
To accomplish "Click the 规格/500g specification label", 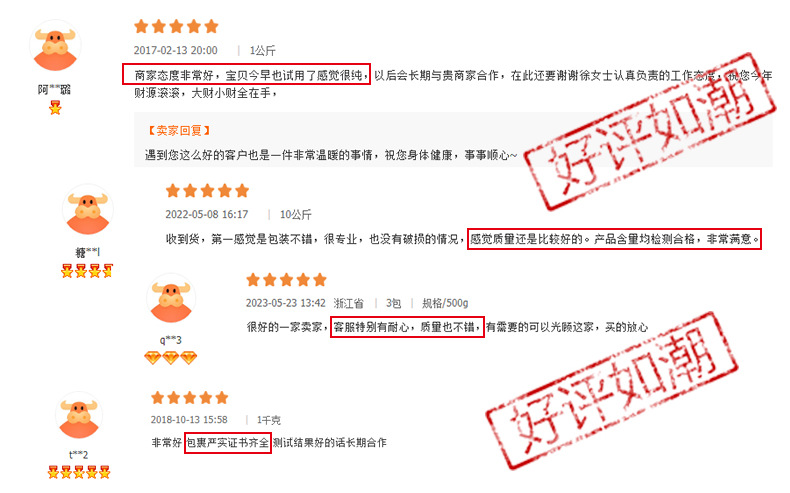I will pos(445,303).
